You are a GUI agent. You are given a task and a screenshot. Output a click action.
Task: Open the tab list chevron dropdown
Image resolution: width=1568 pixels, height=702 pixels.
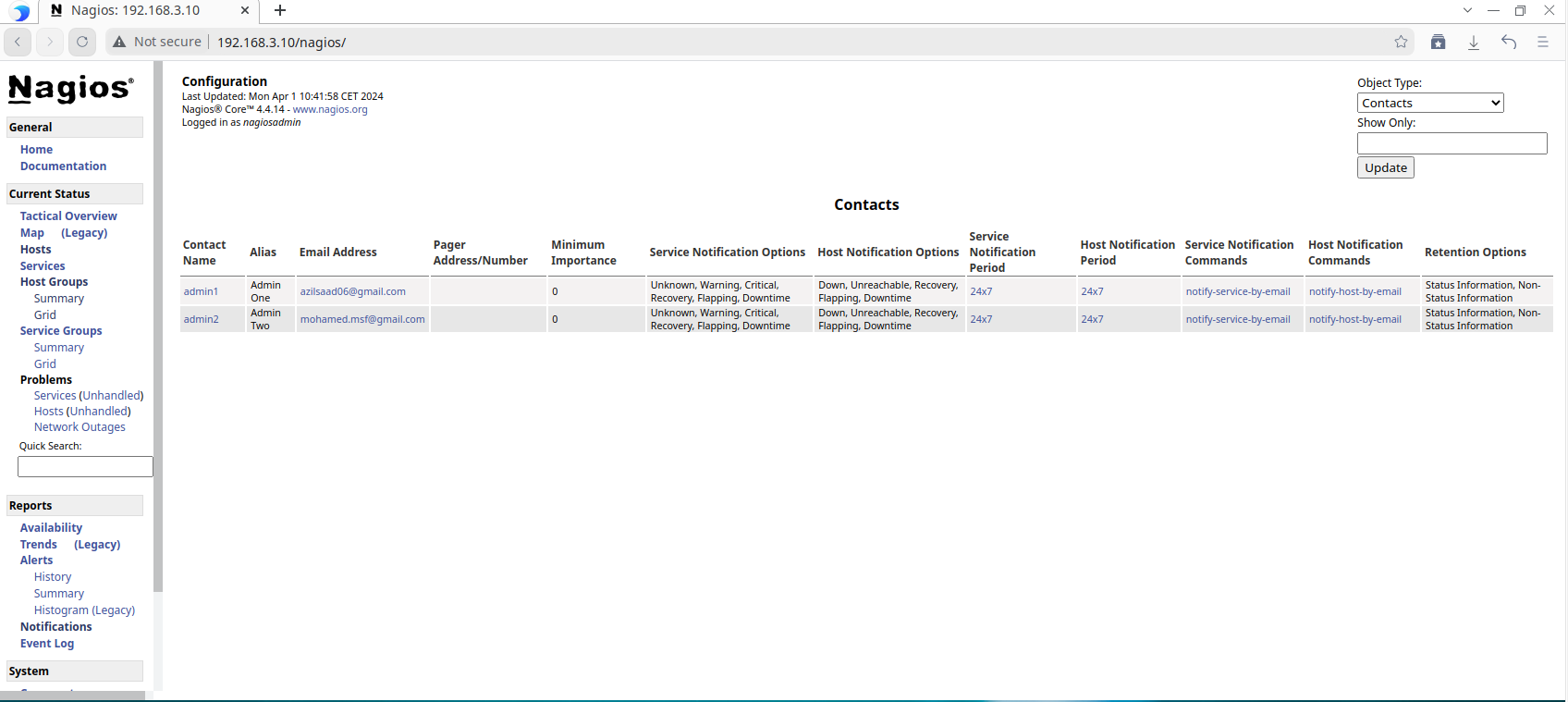click(x=1467, y=10)
